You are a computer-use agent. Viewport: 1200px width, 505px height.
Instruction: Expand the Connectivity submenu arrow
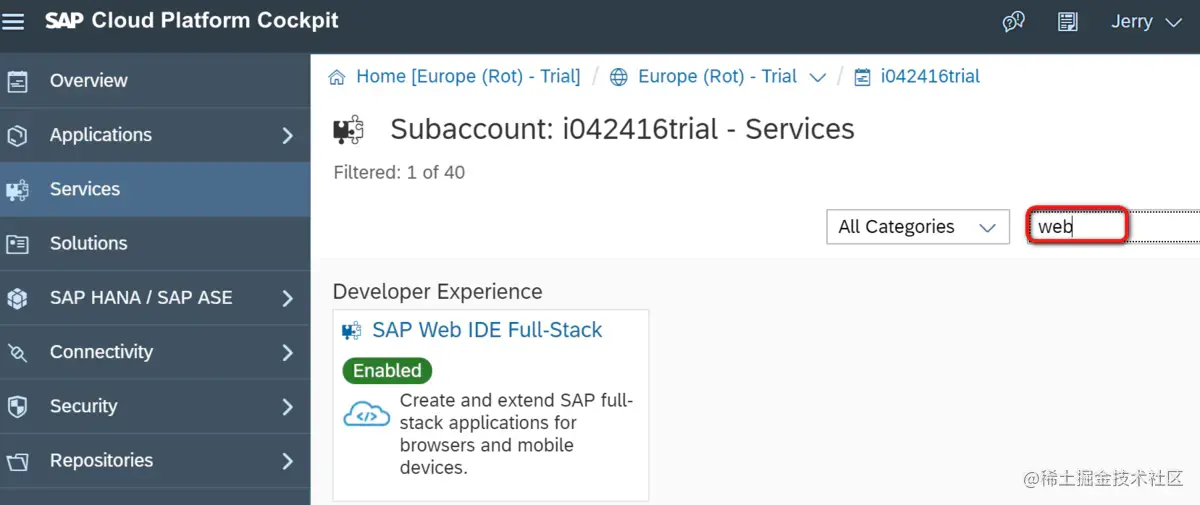(287, 352)
